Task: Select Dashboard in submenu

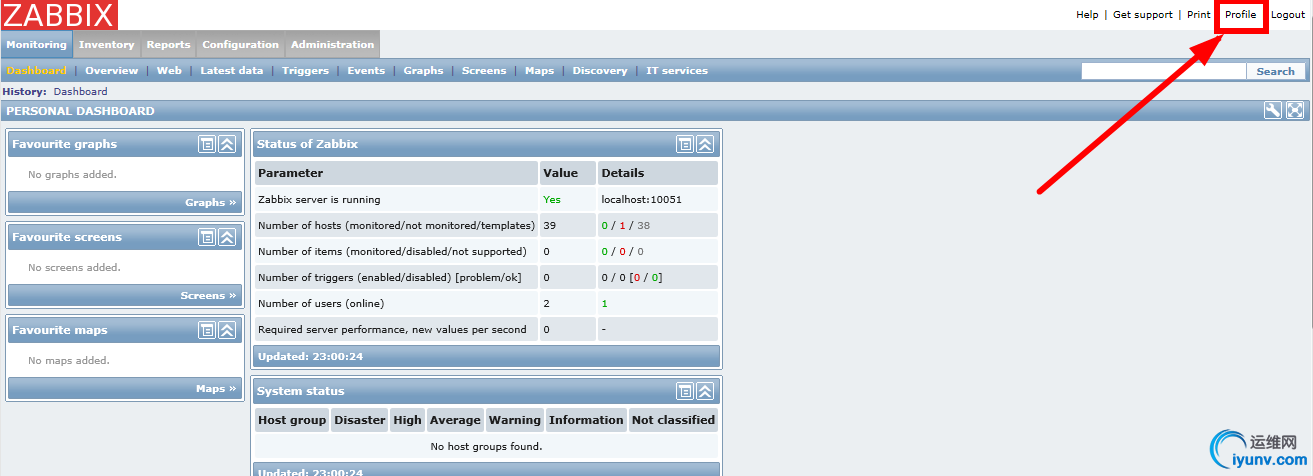Action: tap(36, 71)
